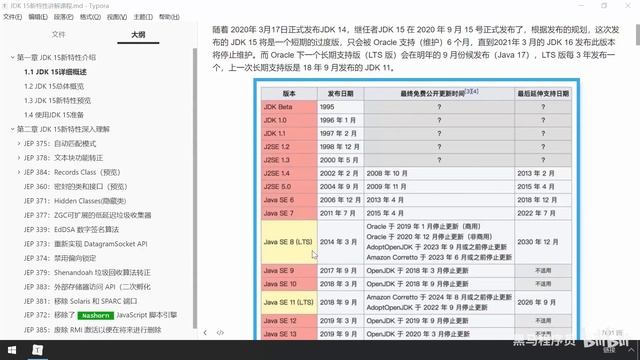Jump to JEP 385 废除 RMI 激活 entry

click(93, 330)
